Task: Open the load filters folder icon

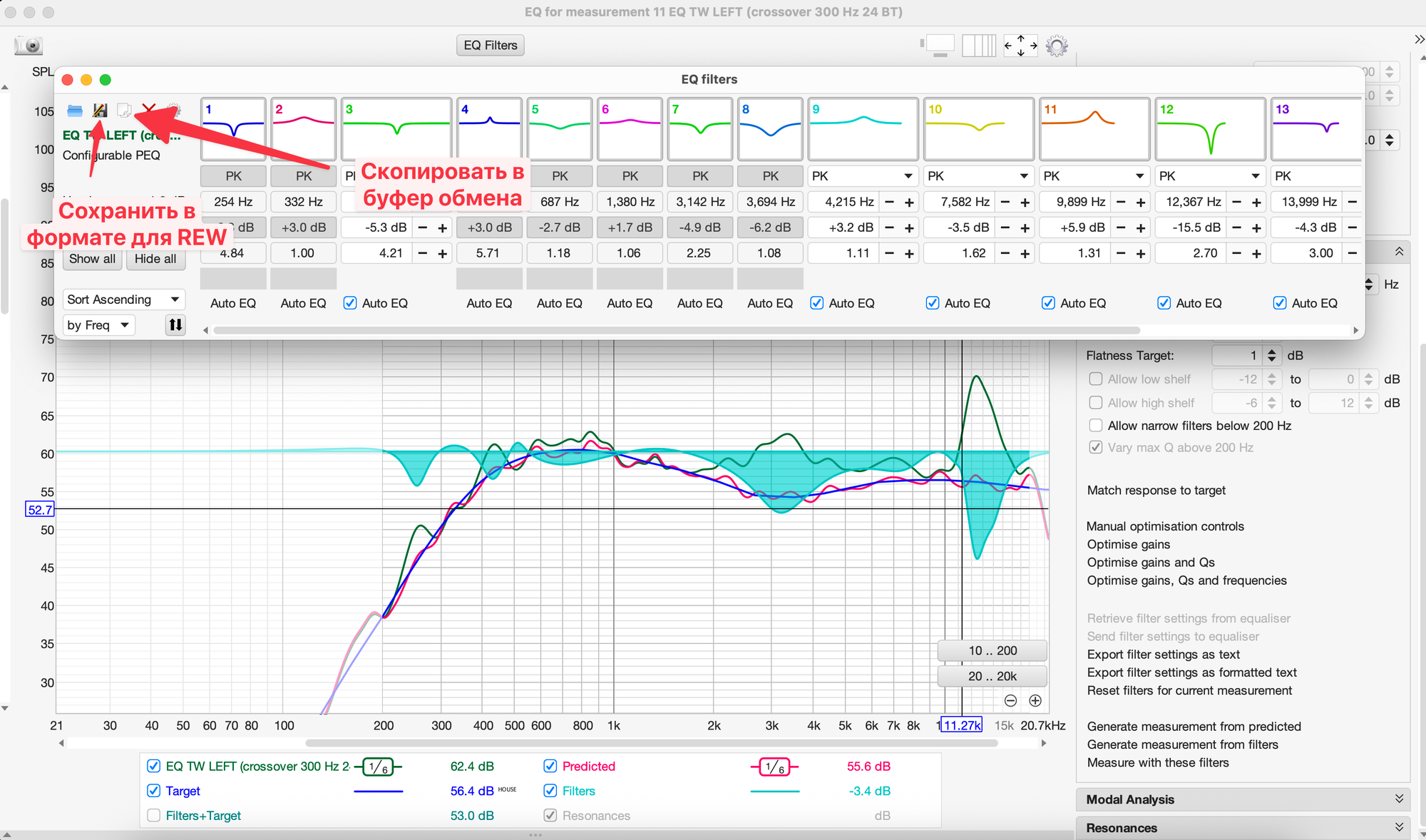Action: [75, 111]
